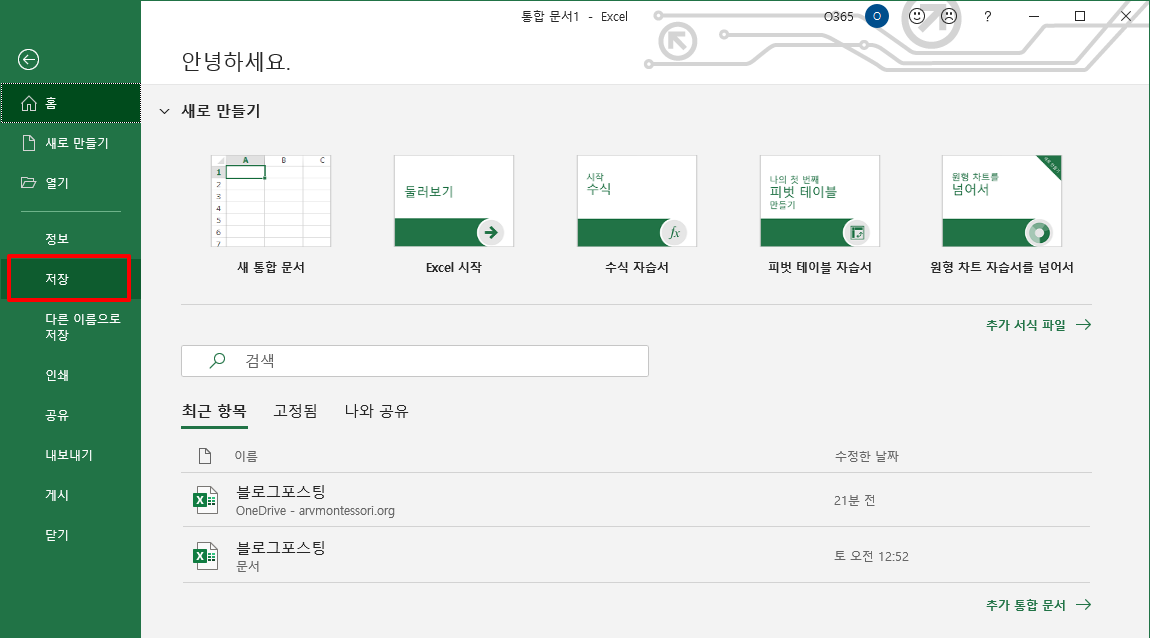Send a frown feedback face icon
The width and height of the screenshot is (1156, 638).
(x=949, y=16)
